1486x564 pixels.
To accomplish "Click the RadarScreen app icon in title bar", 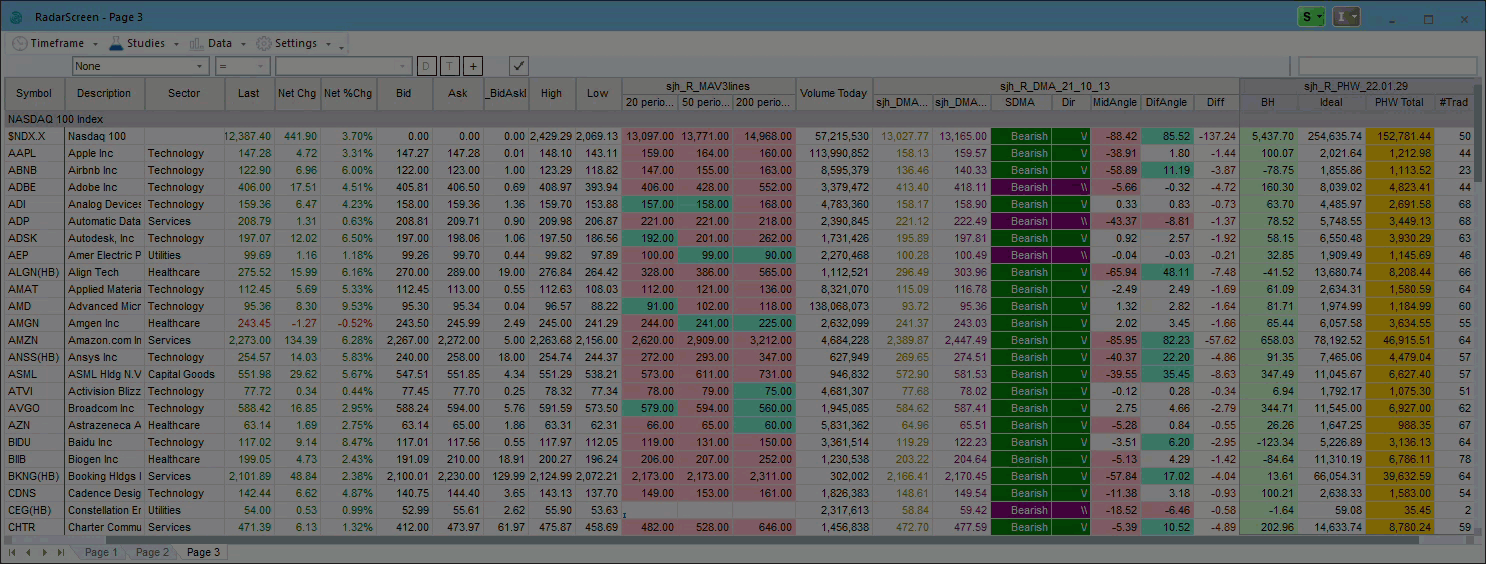I will tap(16, 17).
